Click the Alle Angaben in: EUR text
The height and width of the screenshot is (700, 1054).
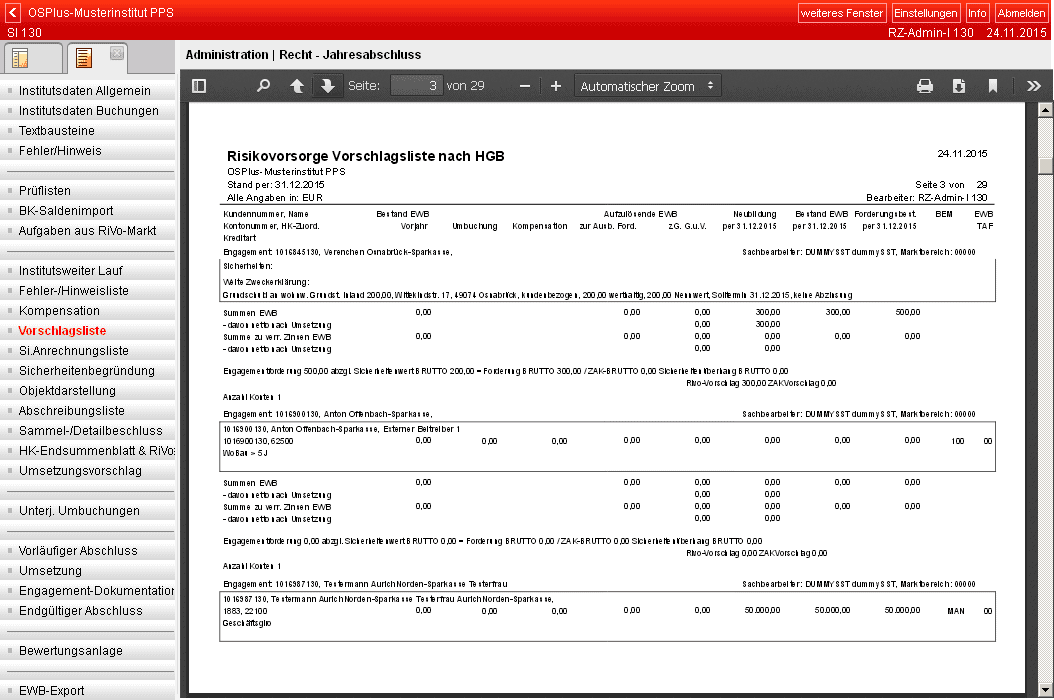coord(275,198)
